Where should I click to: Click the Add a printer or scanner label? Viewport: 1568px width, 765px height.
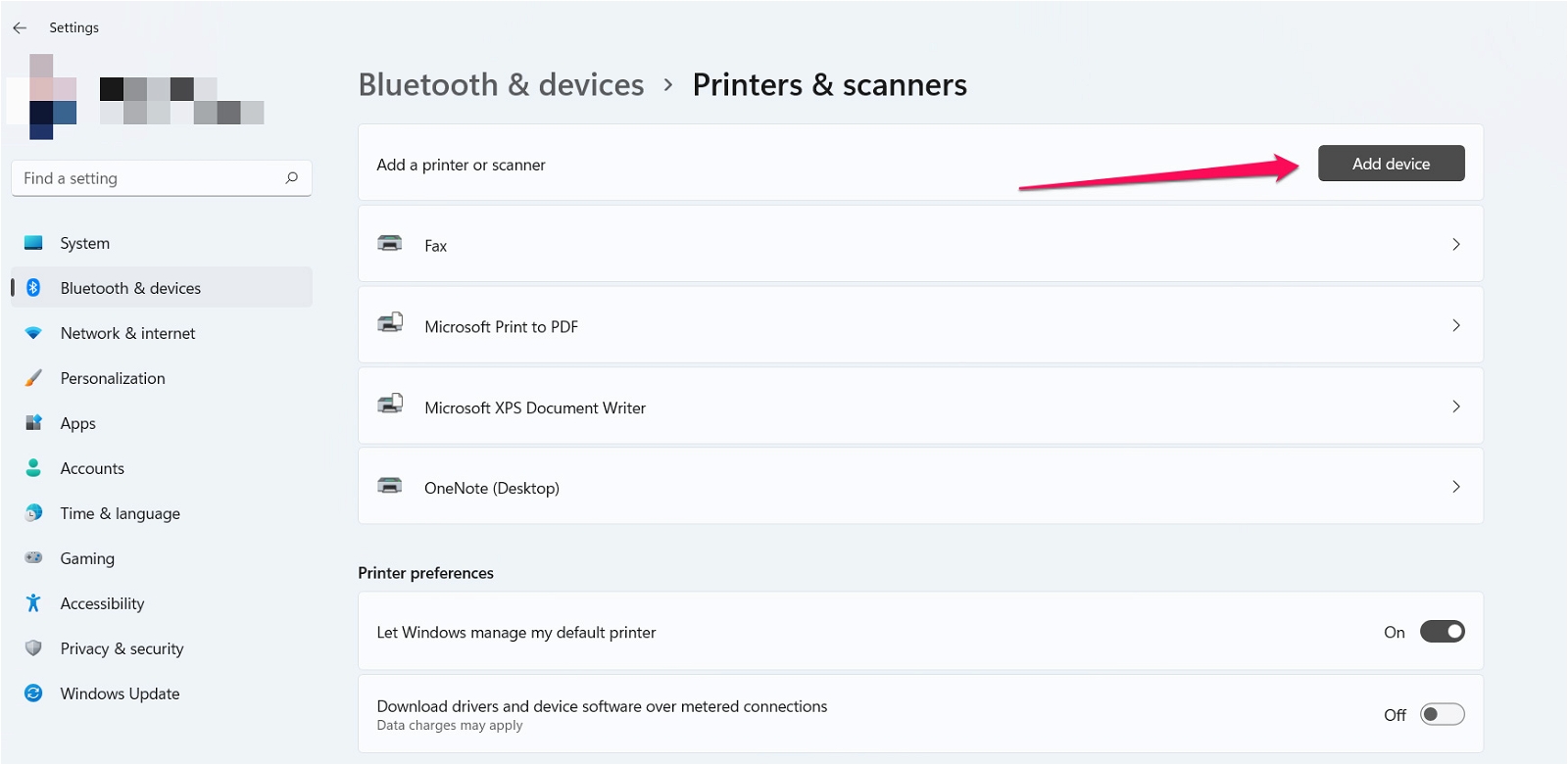461,165
